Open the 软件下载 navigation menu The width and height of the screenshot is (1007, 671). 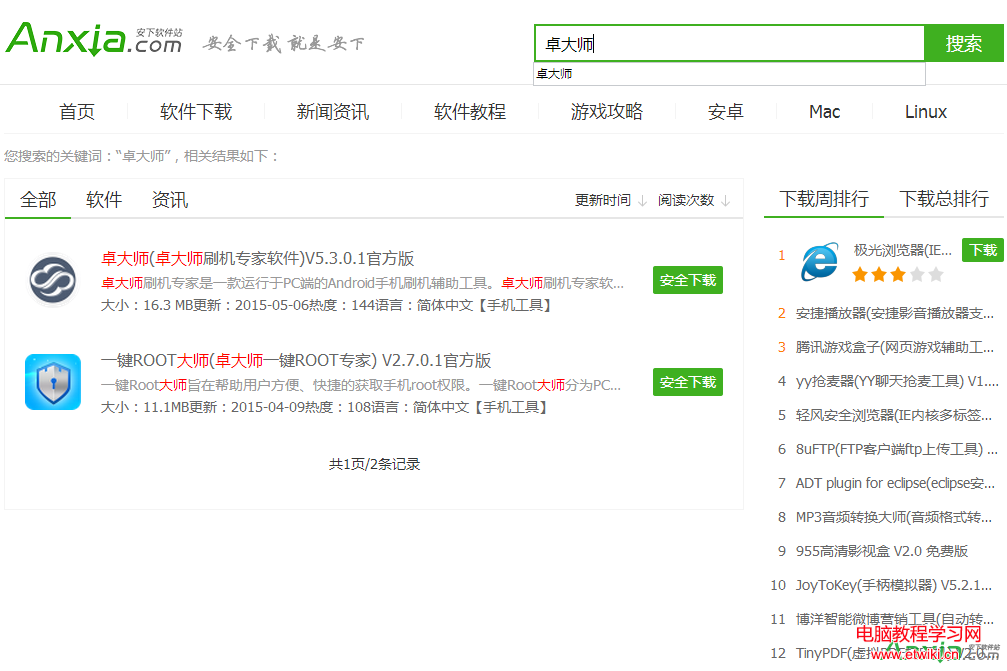196,112
